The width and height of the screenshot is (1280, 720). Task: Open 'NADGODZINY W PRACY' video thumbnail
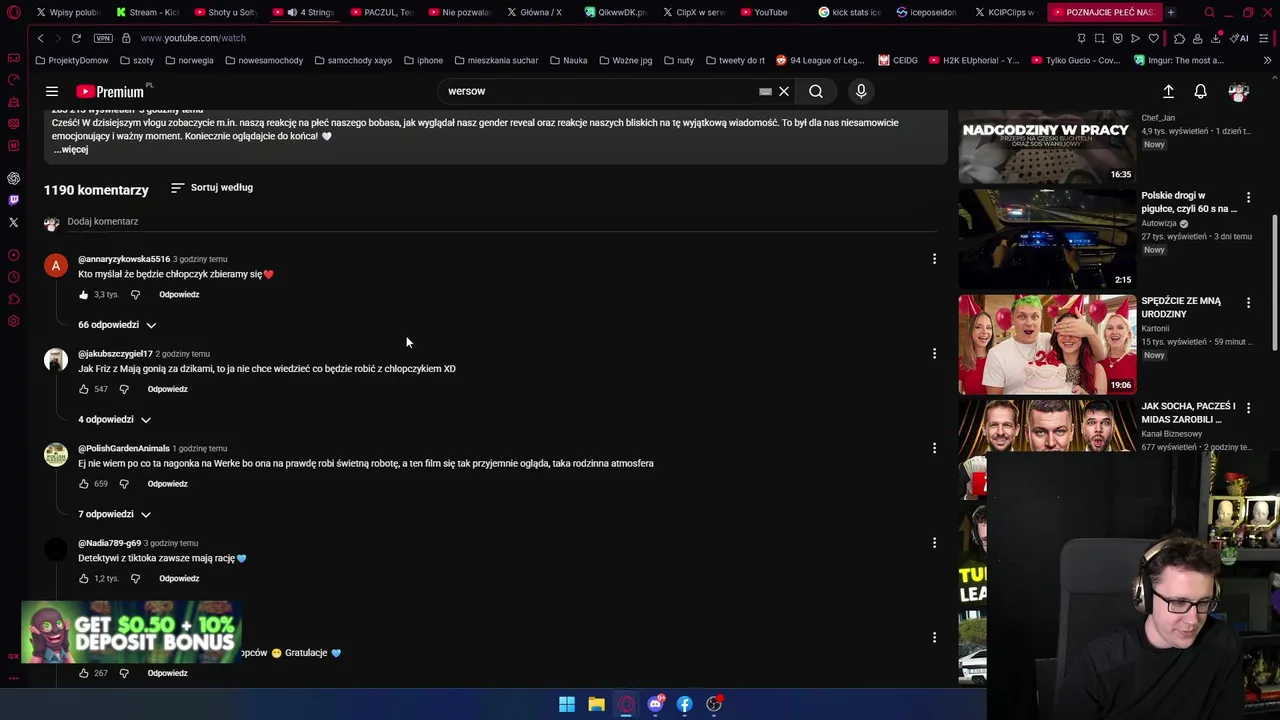click(x=1047, y=147)
